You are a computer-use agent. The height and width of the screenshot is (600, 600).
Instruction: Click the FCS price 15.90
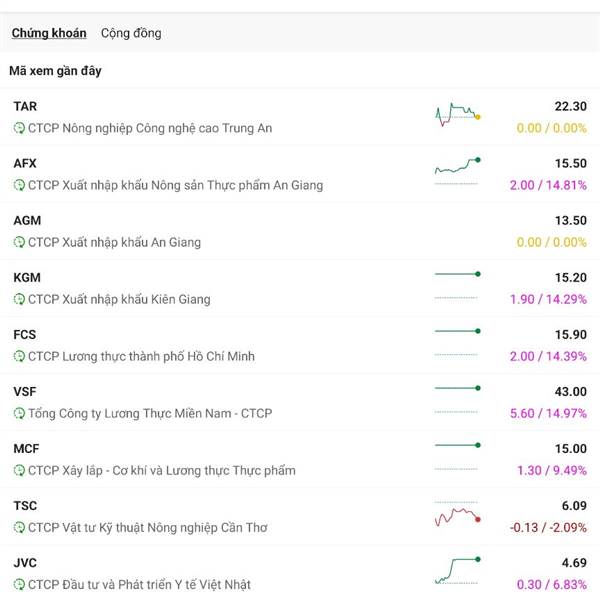571,334
